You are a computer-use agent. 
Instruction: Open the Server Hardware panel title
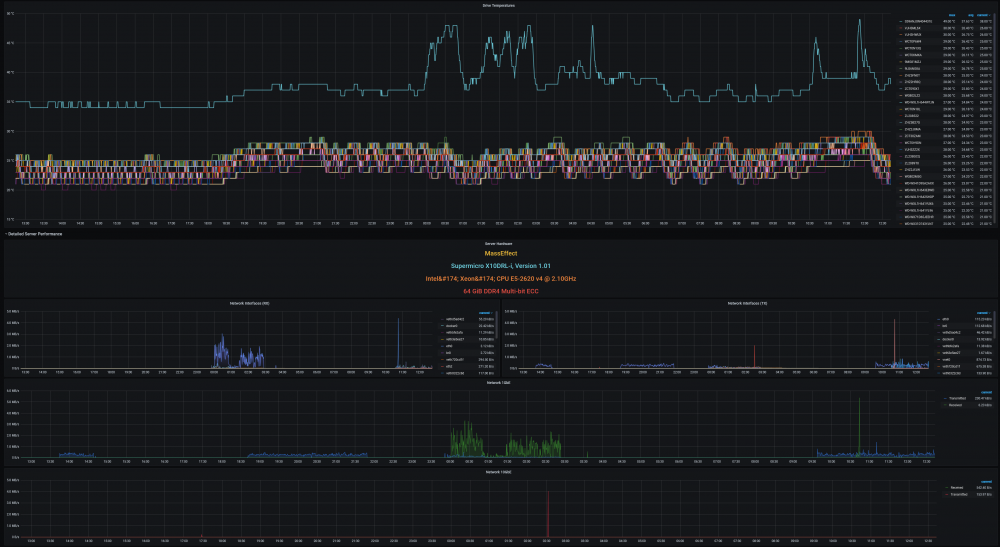(x=499, y=244)
